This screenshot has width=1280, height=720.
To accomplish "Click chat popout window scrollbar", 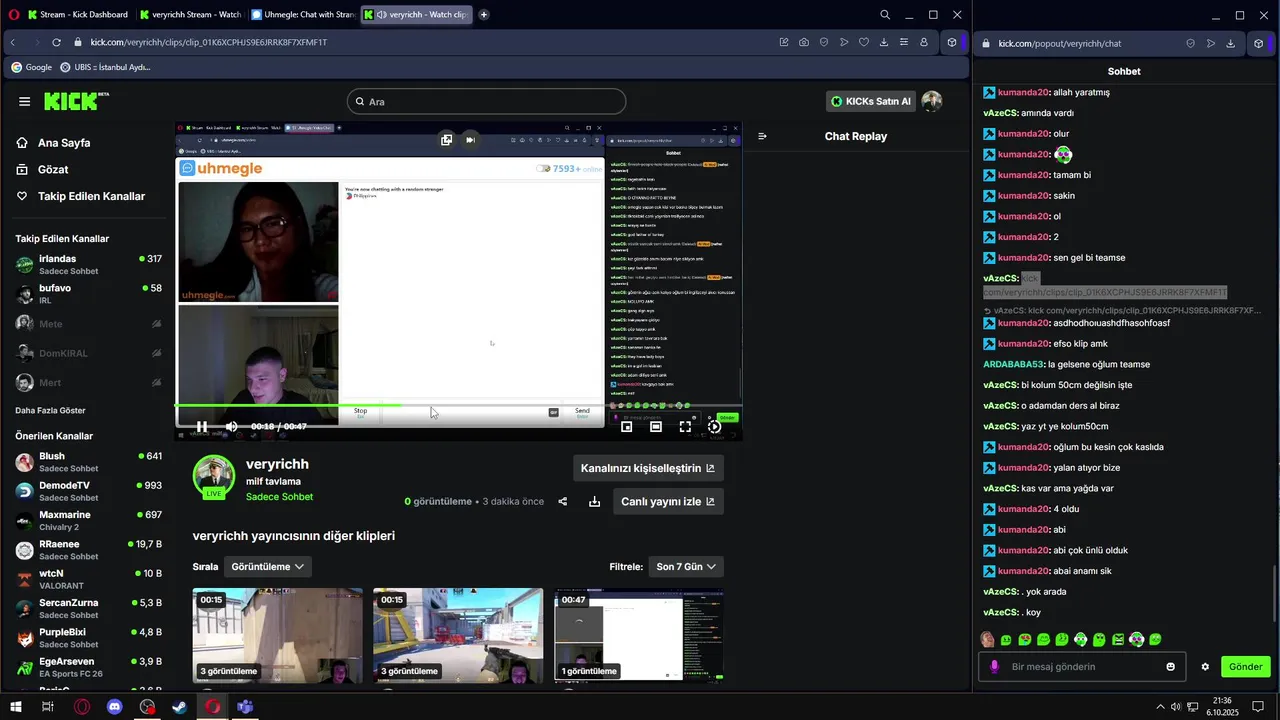I will (x=1274, y=592).
